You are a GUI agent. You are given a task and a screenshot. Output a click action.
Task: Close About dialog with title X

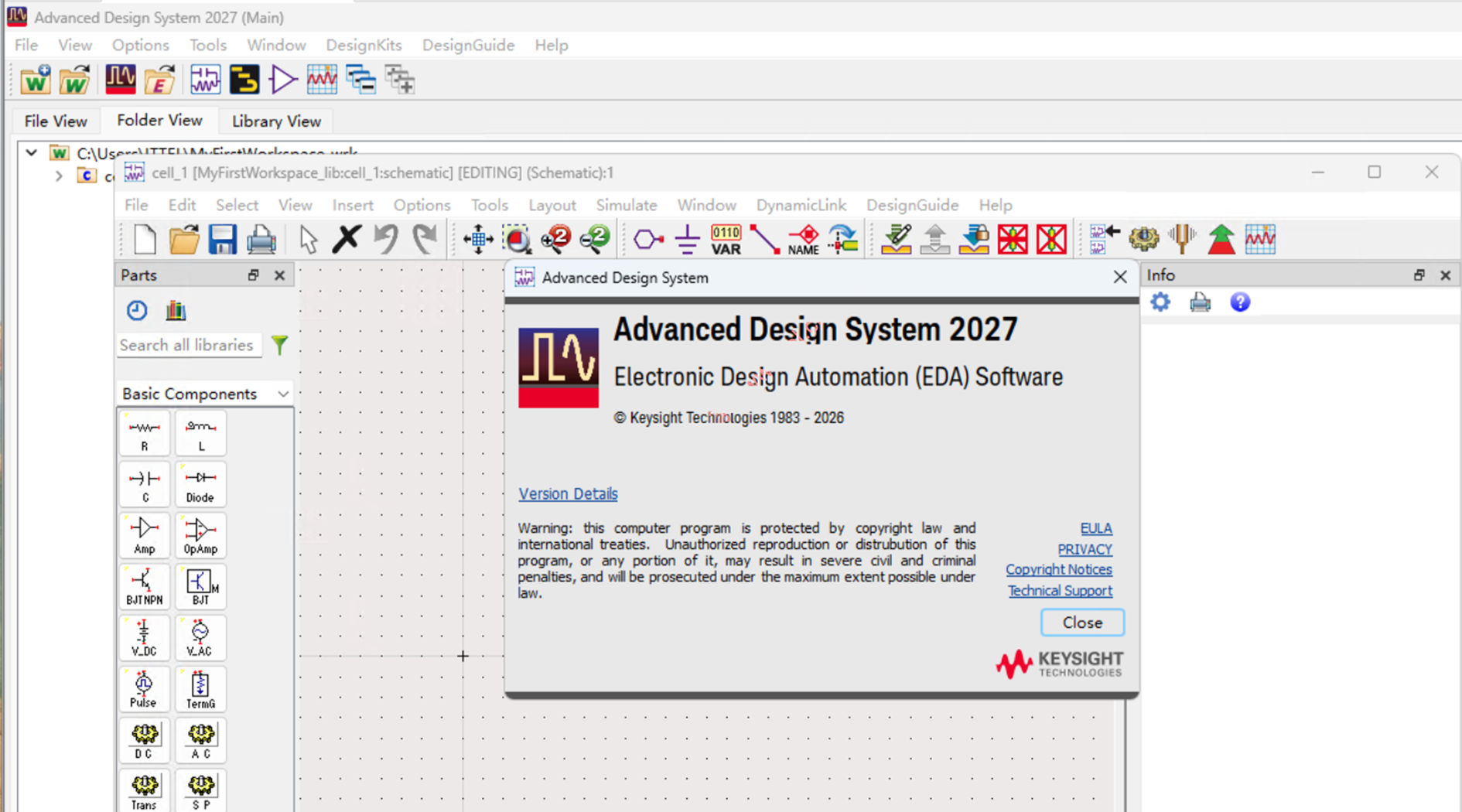coord(1119,277)
